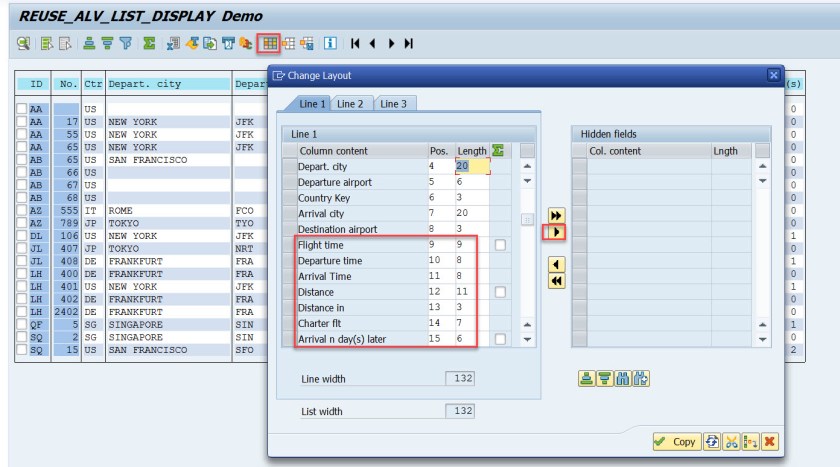Check the first AA row checkbox in list
Viewport: 840px width, 467px height.
[x=21, y=109]
